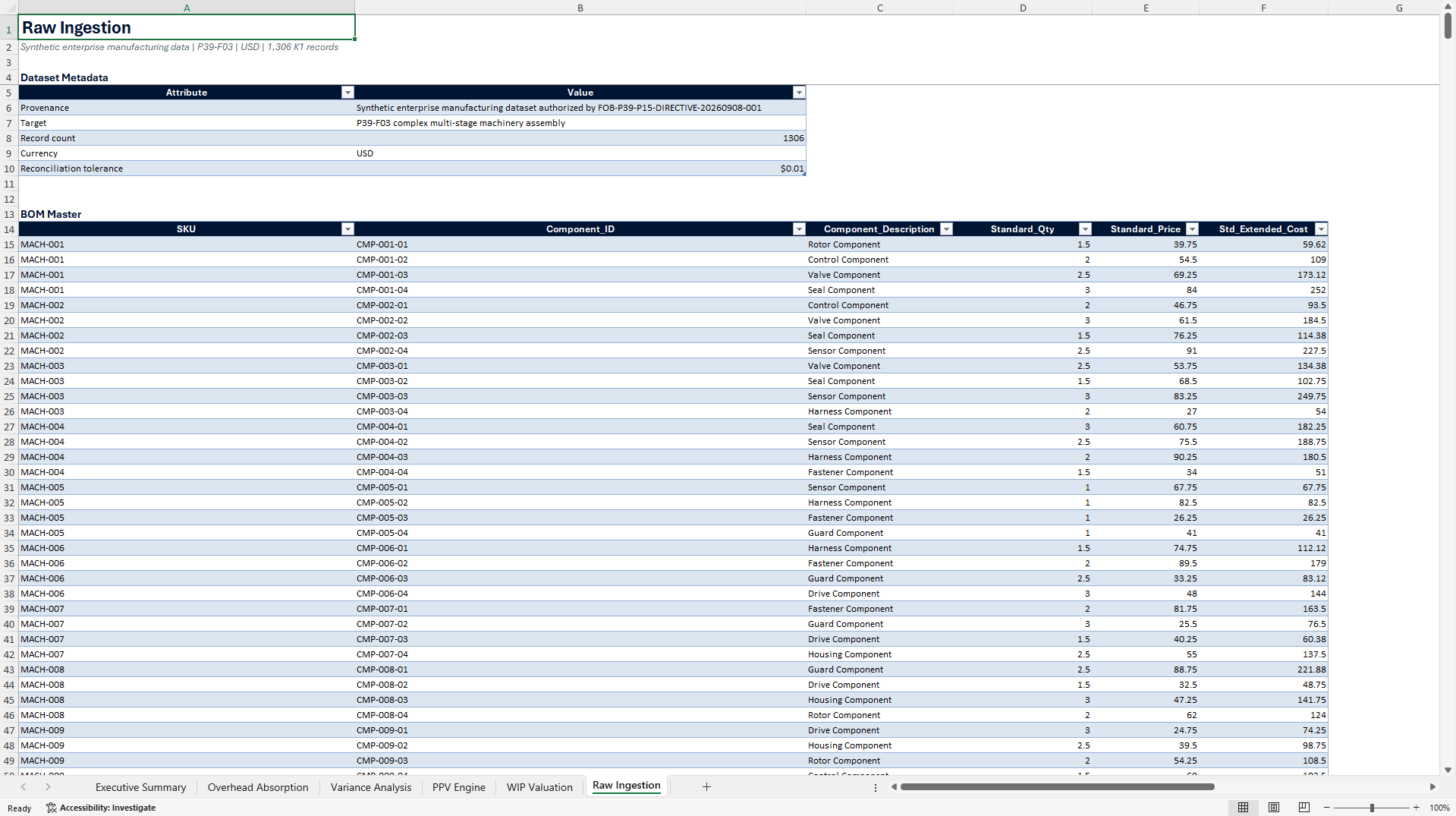Open the Attribute column filter dropdown
Image resolution: width=1456 pixels, height=816 pixels.
[347, 93]
